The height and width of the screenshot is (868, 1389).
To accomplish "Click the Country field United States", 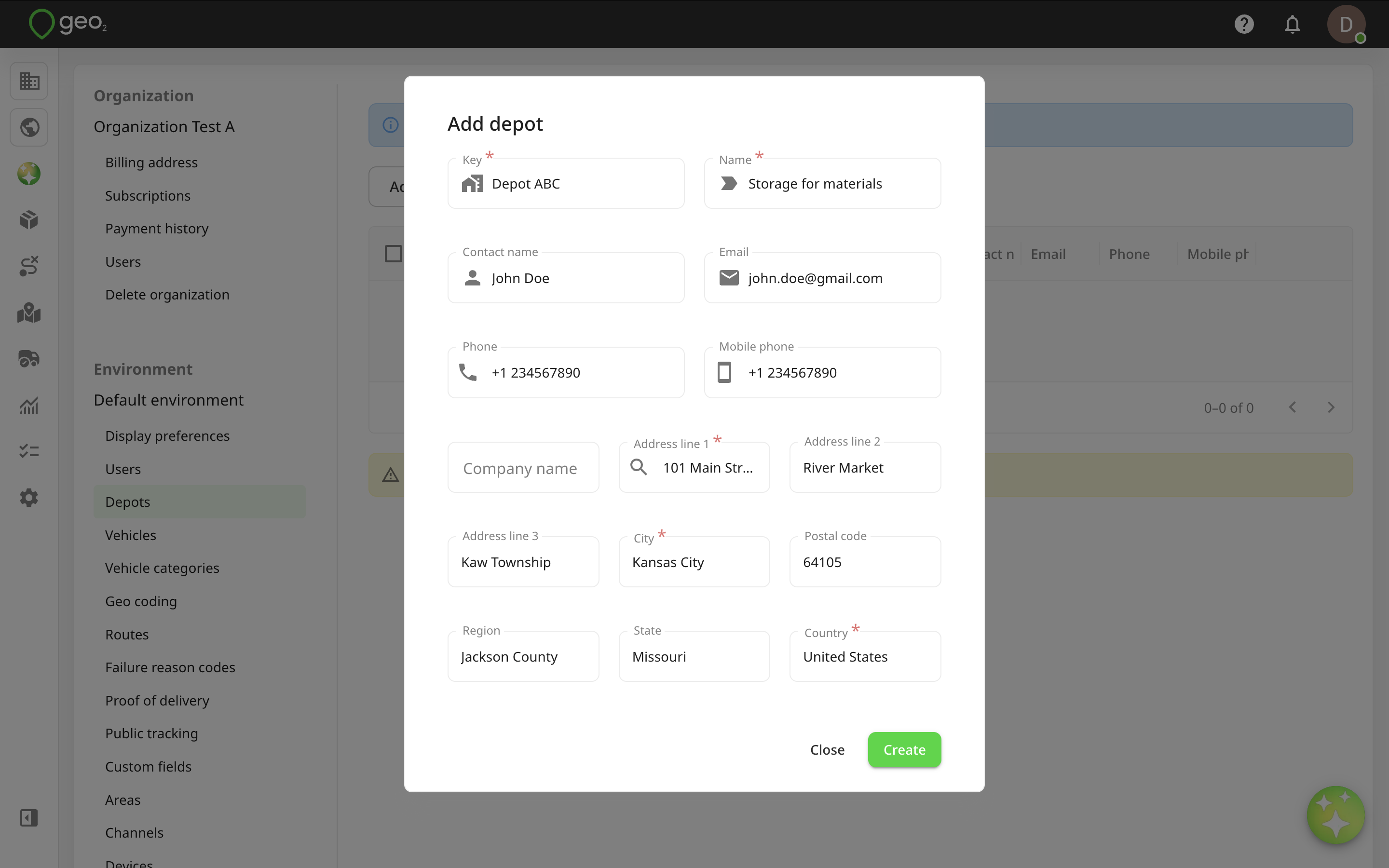I will (865, 656).
